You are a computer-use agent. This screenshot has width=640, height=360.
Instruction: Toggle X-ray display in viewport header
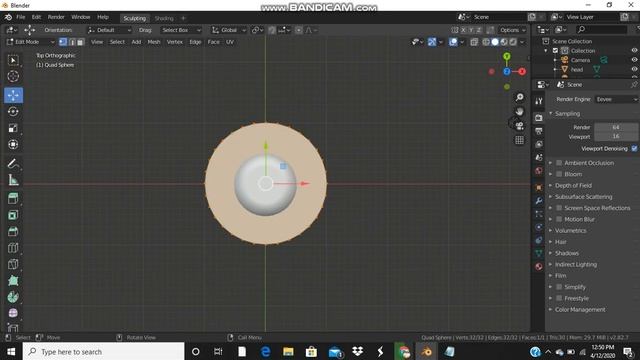click(x=474, y=42)
